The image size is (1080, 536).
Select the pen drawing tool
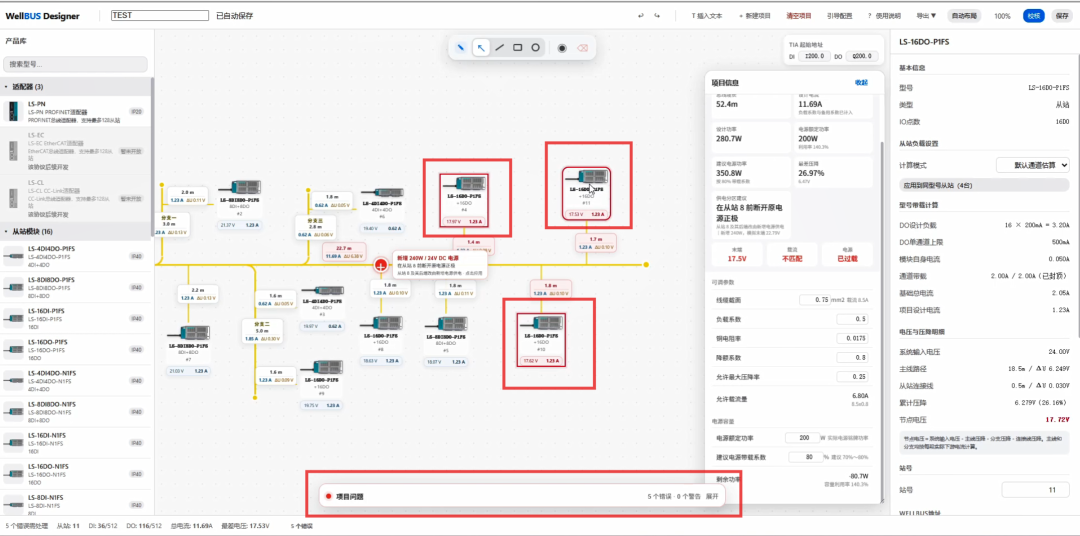(461, 48)
